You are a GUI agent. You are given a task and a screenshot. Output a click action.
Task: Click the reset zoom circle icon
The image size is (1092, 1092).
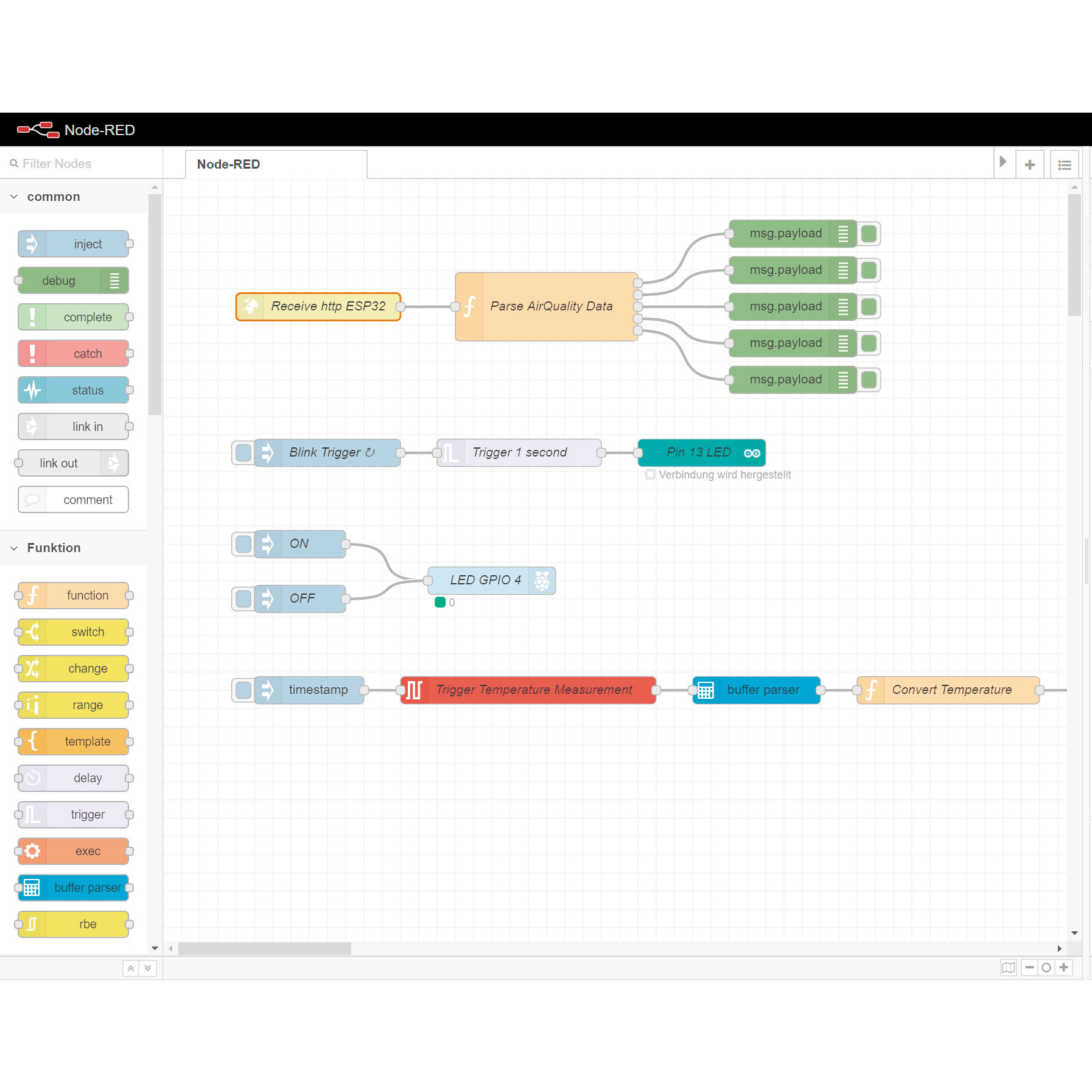(x=1046, y=967)
